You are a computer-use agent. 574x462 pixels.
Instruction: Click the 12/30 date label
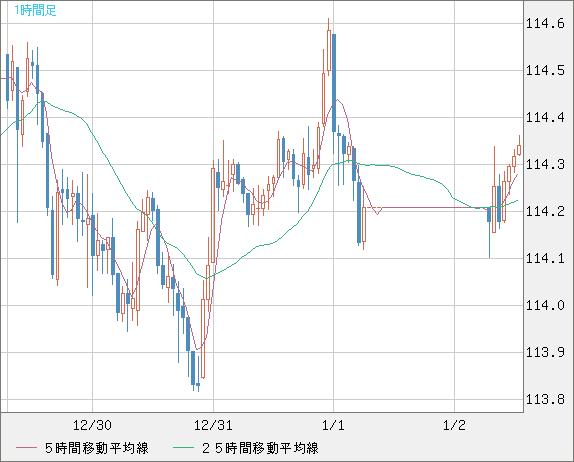(92, 425)
